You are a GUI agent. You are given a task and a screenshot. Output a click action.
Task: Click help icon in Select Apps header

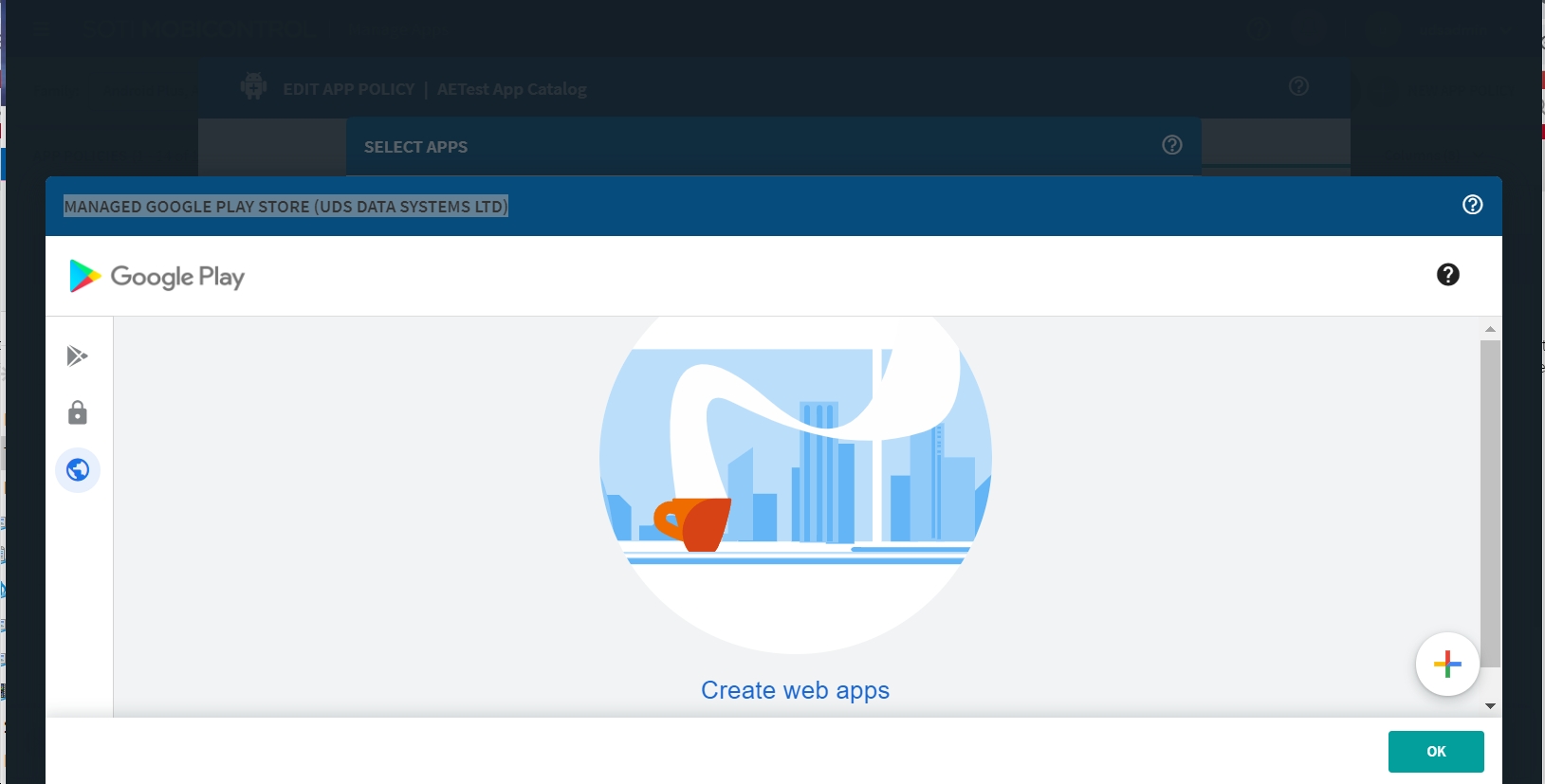pyautogui.click(x=1172, y=145)
